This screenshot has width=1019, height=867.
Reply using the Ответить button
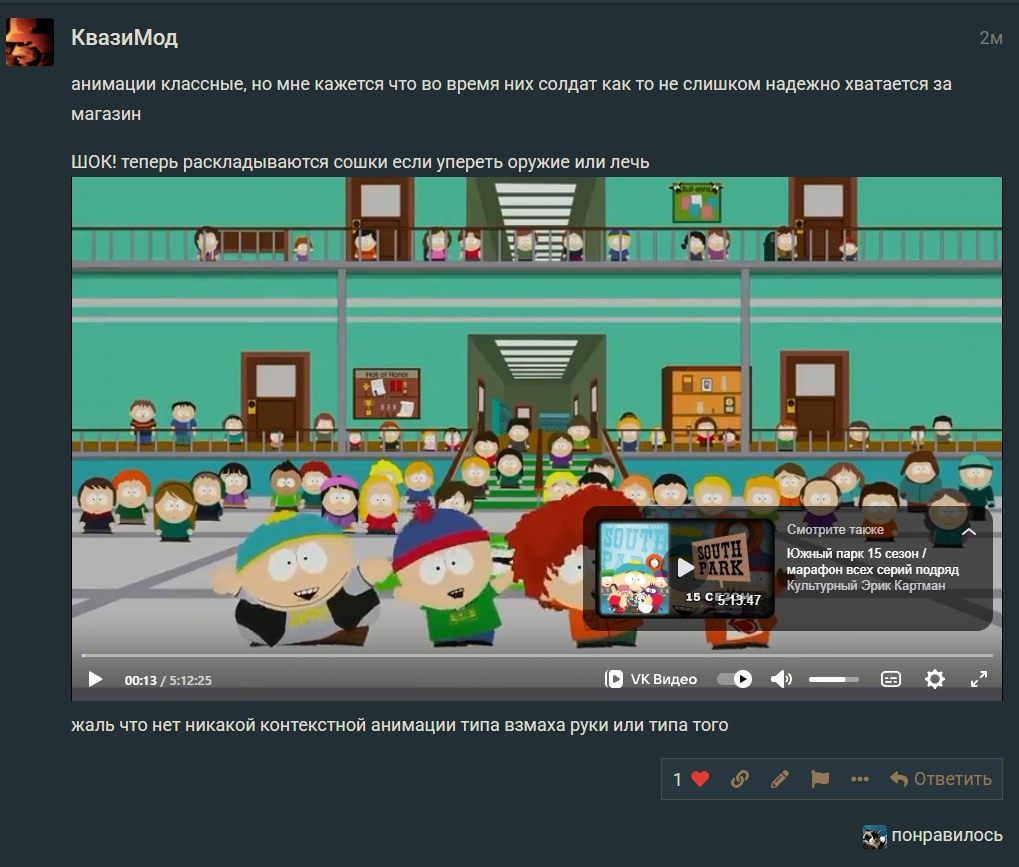(940, 779)
